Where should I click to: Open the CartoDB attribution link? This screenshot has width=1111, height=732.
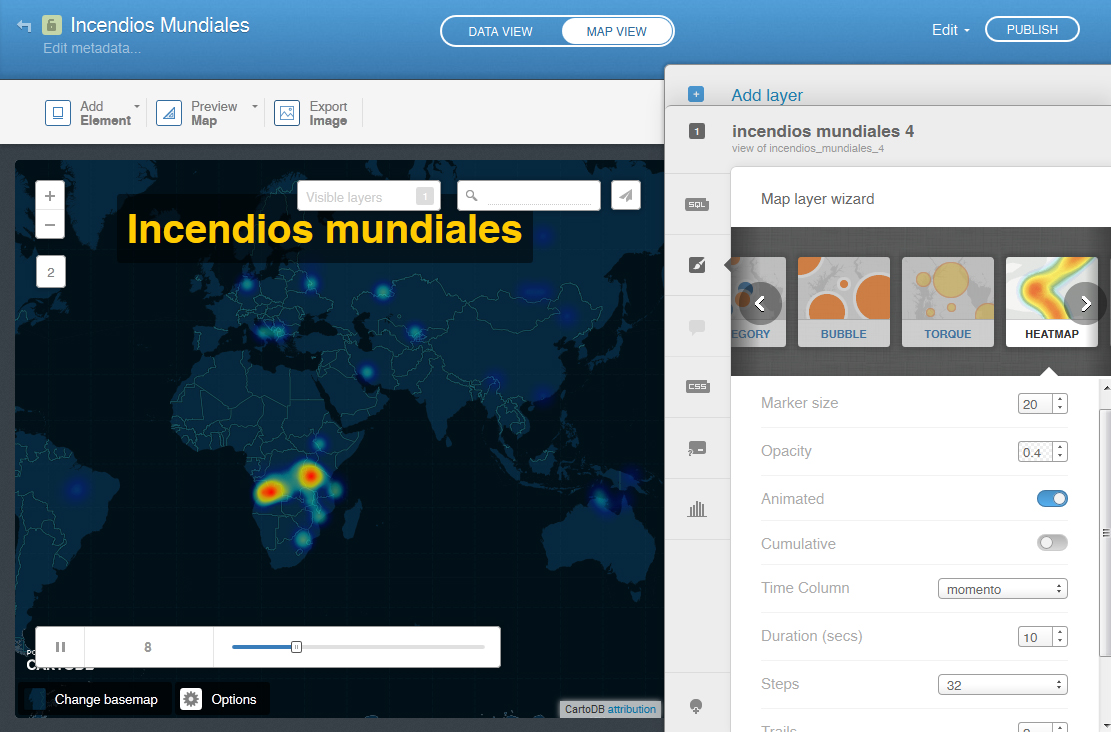coord(631,709)
